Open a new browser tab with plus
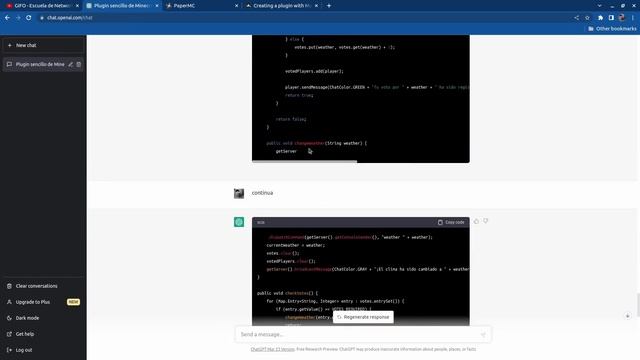The width and height of the screenshot is (640, 360). [x=329, y=6]
